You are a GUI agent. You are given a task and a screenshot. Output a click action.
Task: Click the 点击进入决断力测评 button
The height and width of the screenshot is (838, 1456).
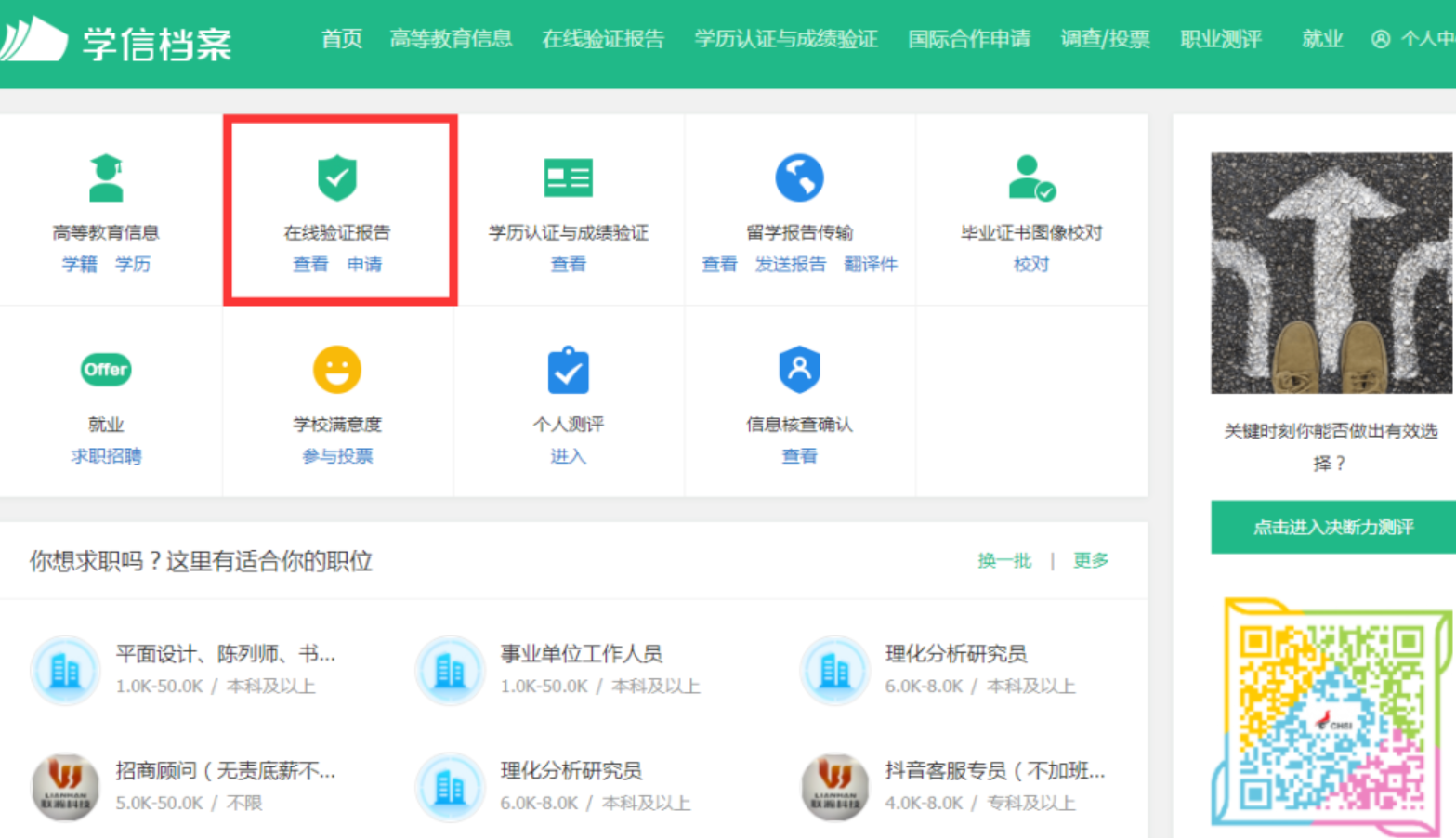(1333, 527)
